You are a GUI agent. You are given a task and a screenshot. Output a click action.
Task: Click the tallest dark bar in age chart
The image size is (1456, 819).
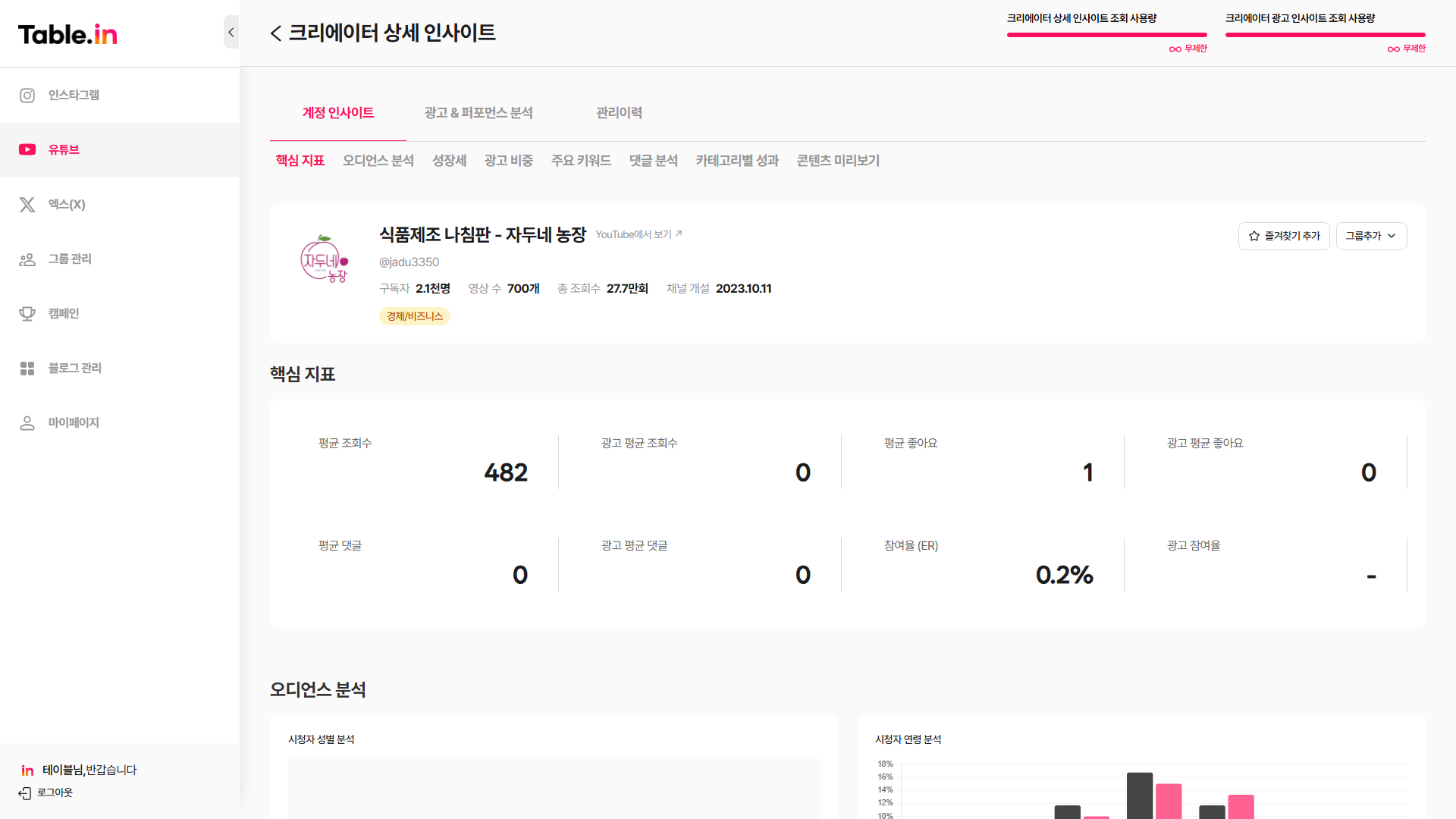point(1140,795)
